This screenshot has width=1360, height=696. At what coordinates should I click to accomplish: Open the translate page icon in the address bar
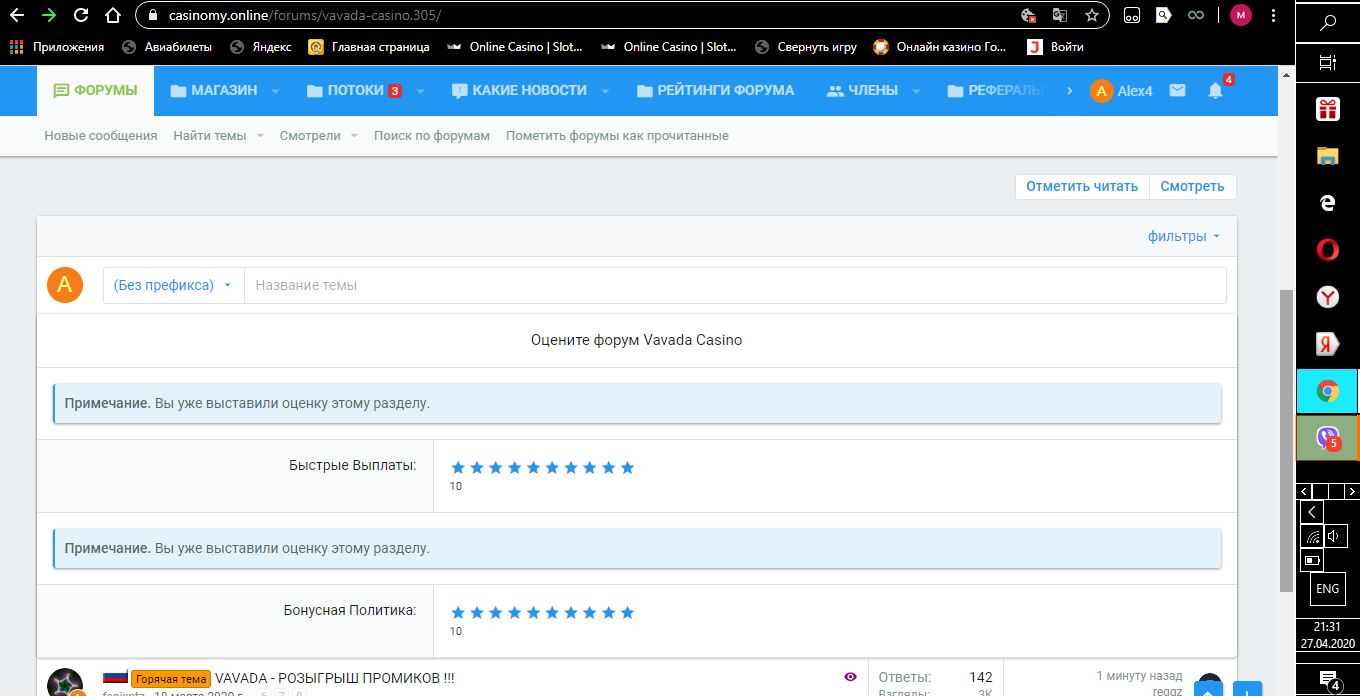click(1059, 15)
